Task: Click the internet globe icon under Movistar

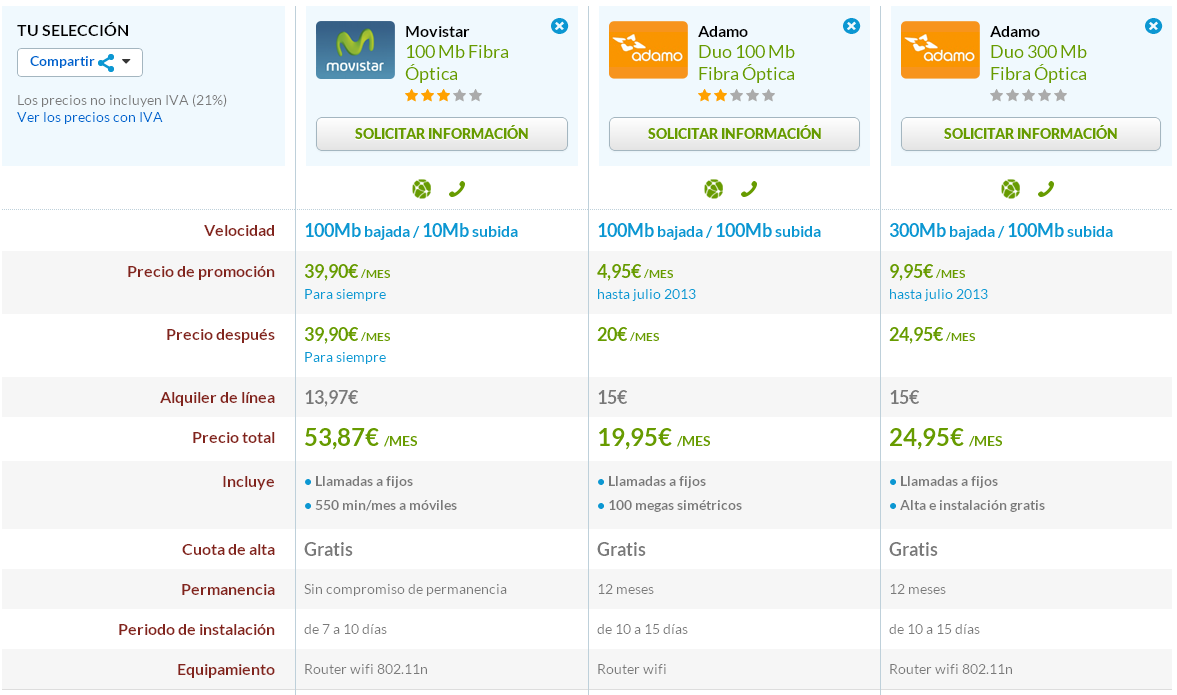Action: click(x=422, y=189)
